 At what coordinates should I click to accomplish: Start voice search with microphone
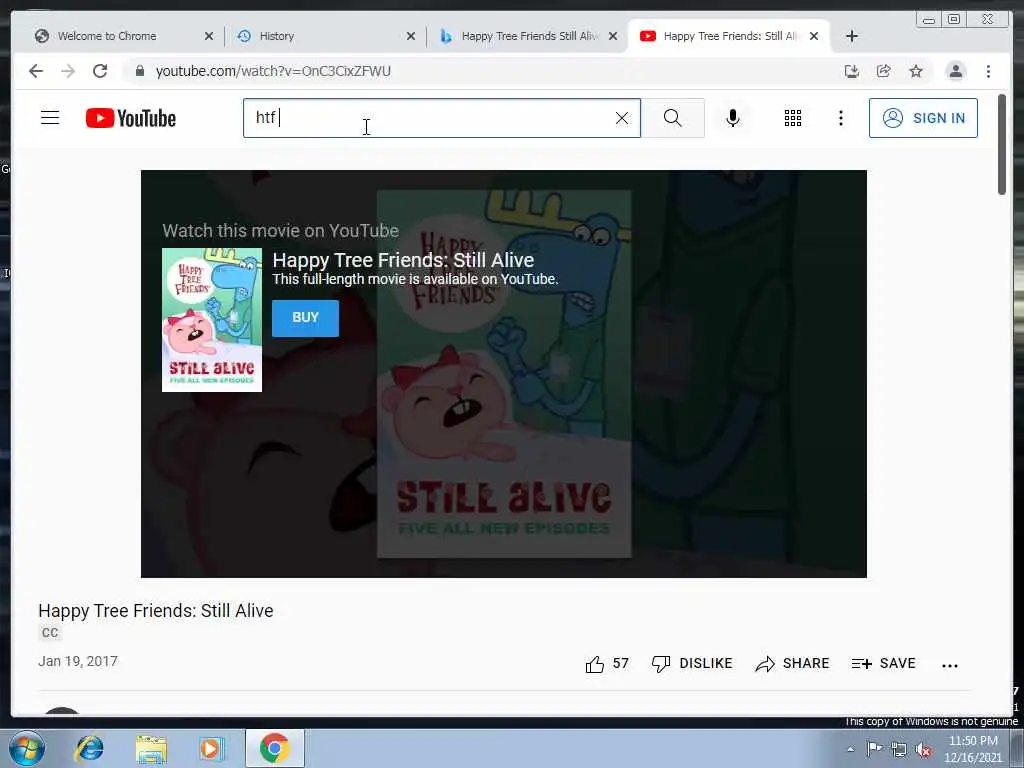tap(733, 118)
